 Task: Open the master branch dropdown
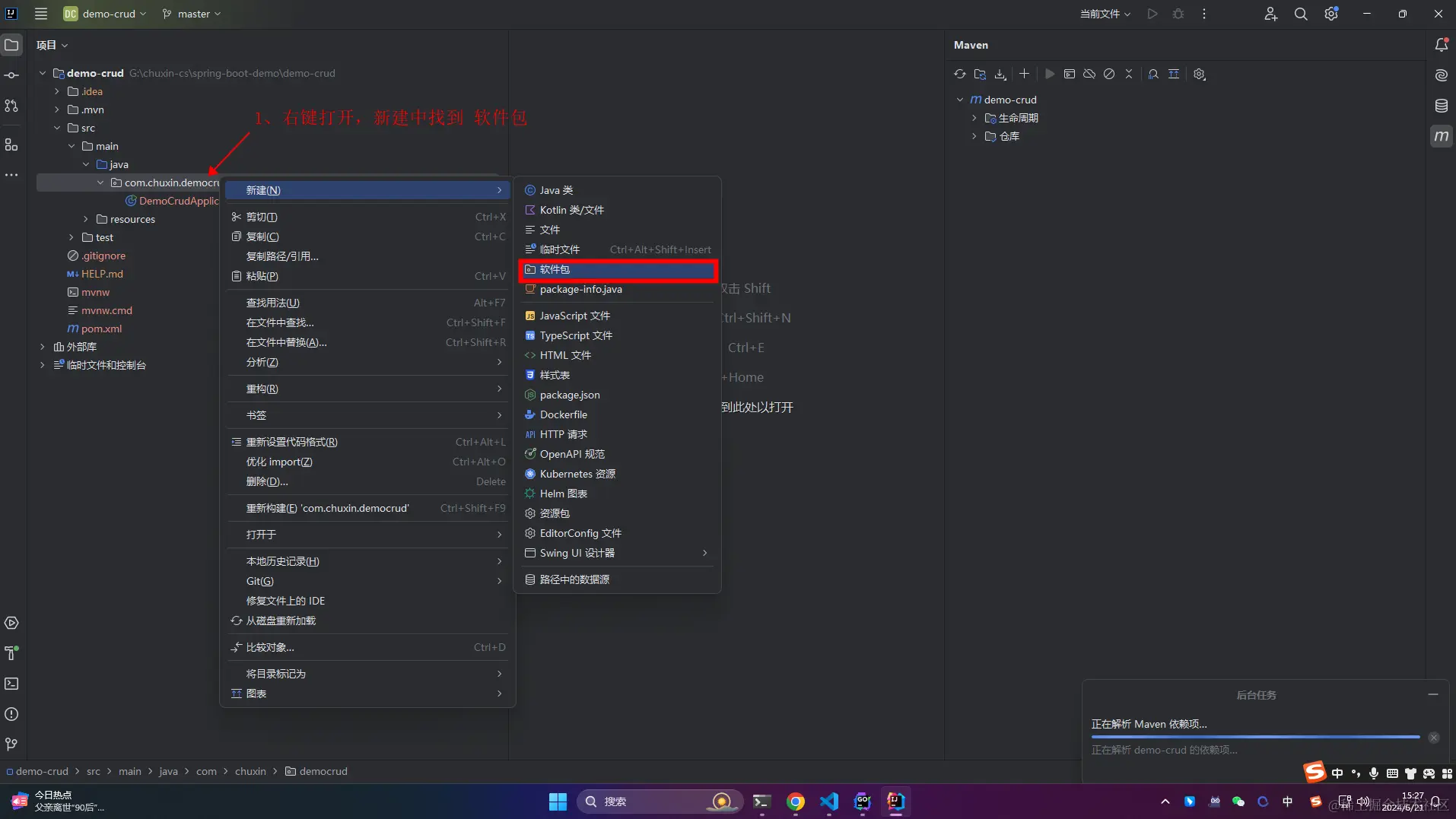(192, 14)
